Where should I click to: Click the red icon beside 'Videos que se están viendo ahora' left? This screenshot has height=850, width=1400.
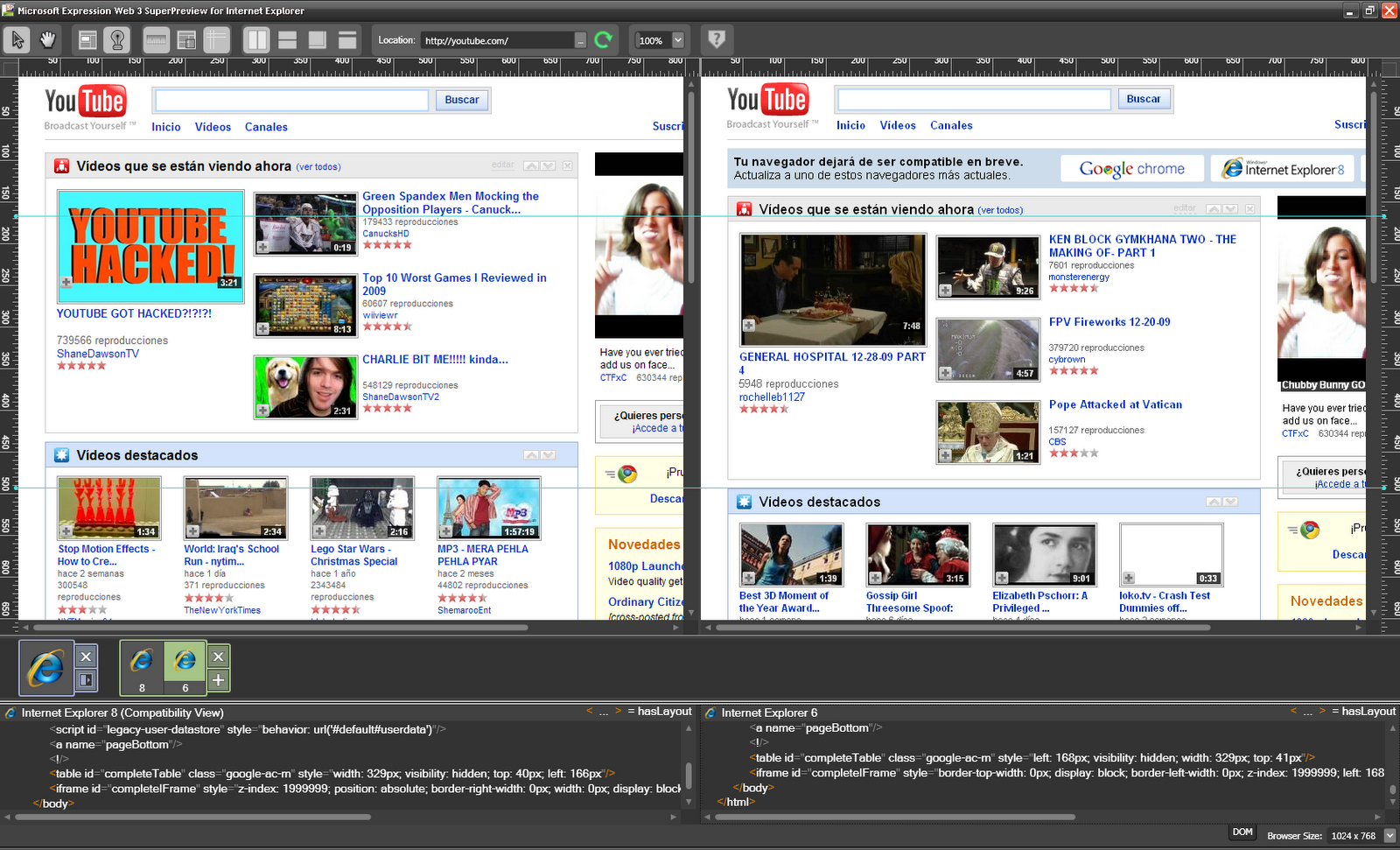tap(61, 165)
